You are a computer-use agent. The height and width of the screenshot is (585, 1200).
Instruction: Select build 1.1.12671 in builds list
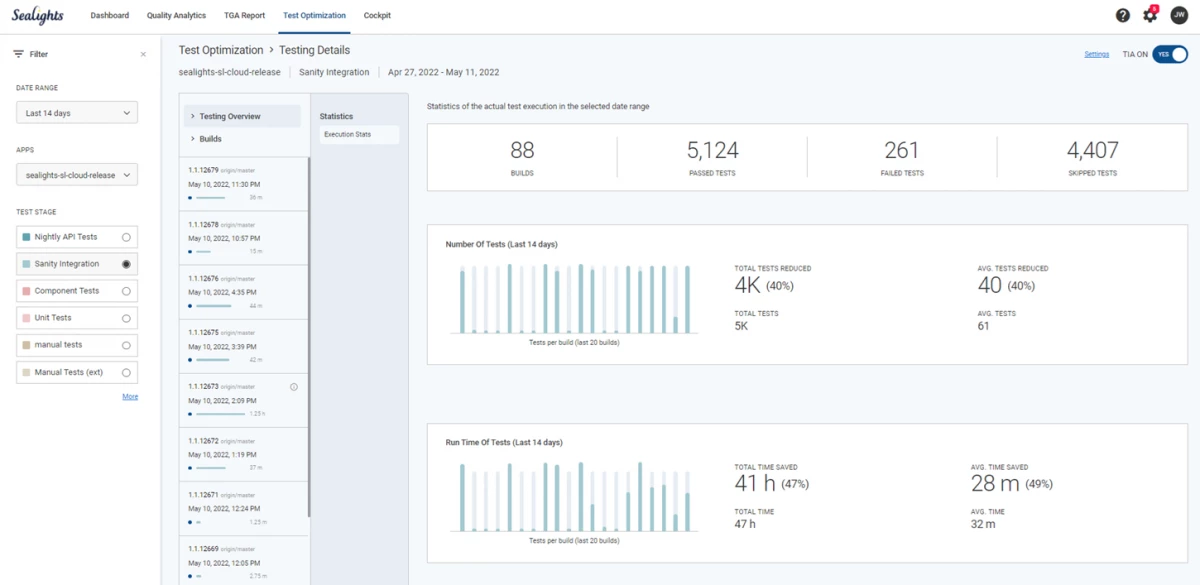243,508
